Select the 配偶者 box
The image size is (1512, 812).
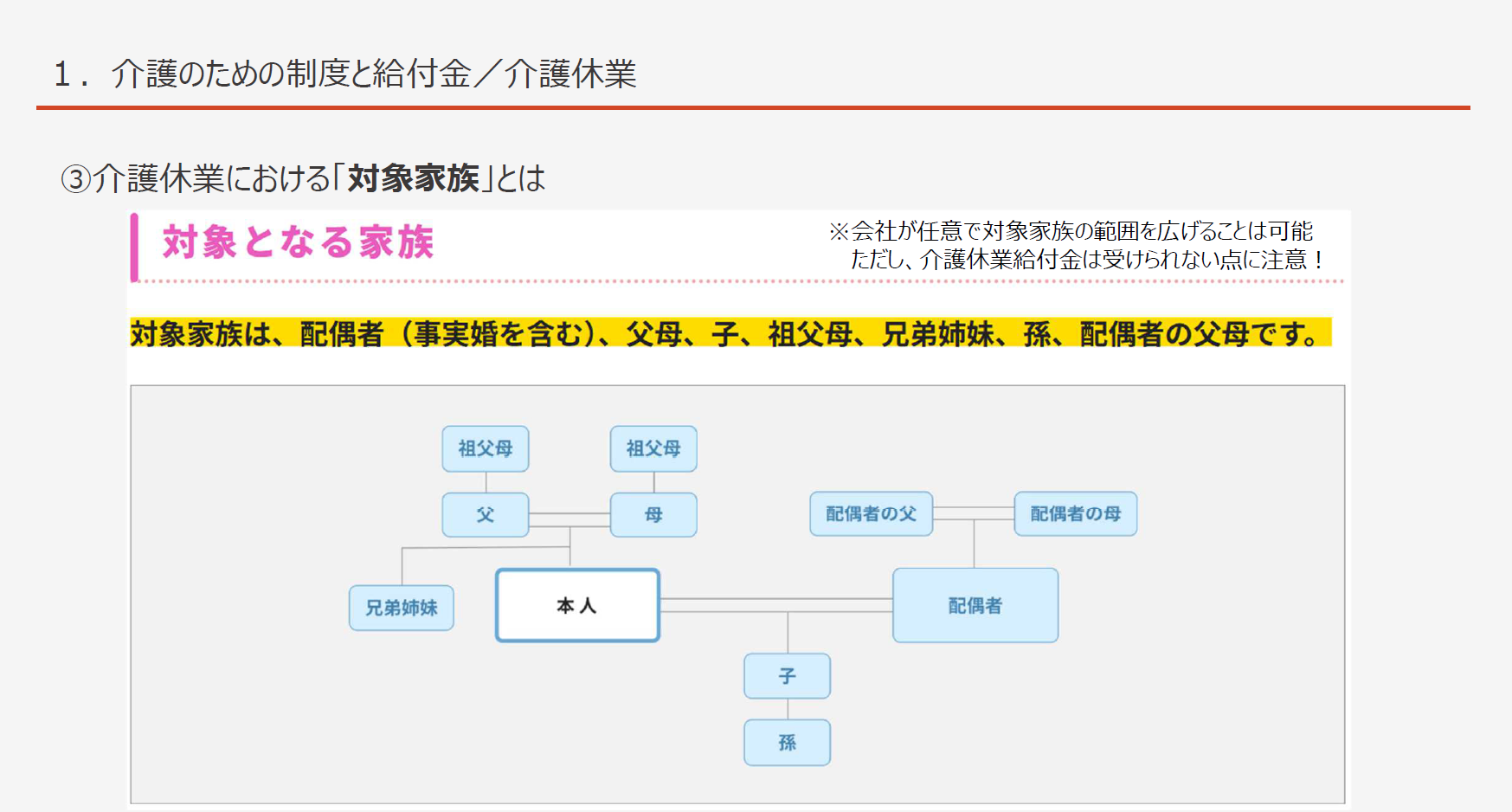pyautogui.click(x=975, y=605)
